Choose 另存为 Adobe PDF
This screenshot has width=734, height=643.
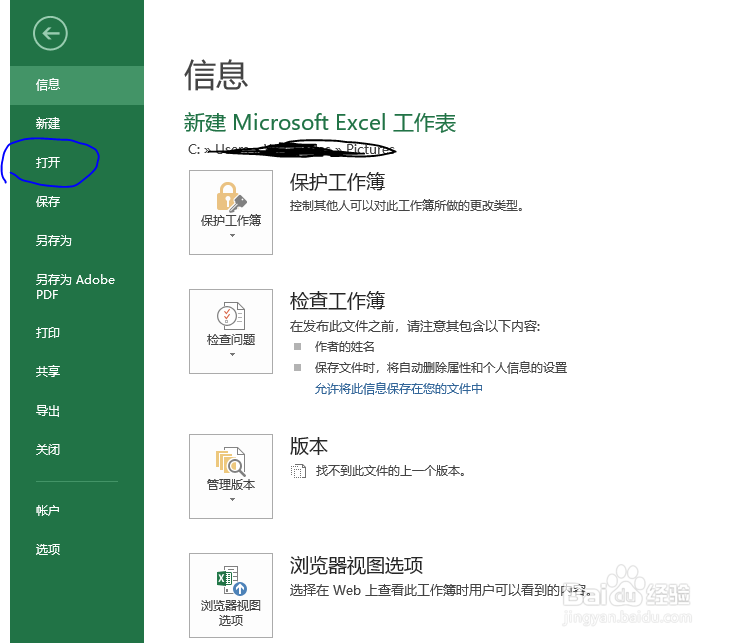pyautogui.click(x=77, y=286)
